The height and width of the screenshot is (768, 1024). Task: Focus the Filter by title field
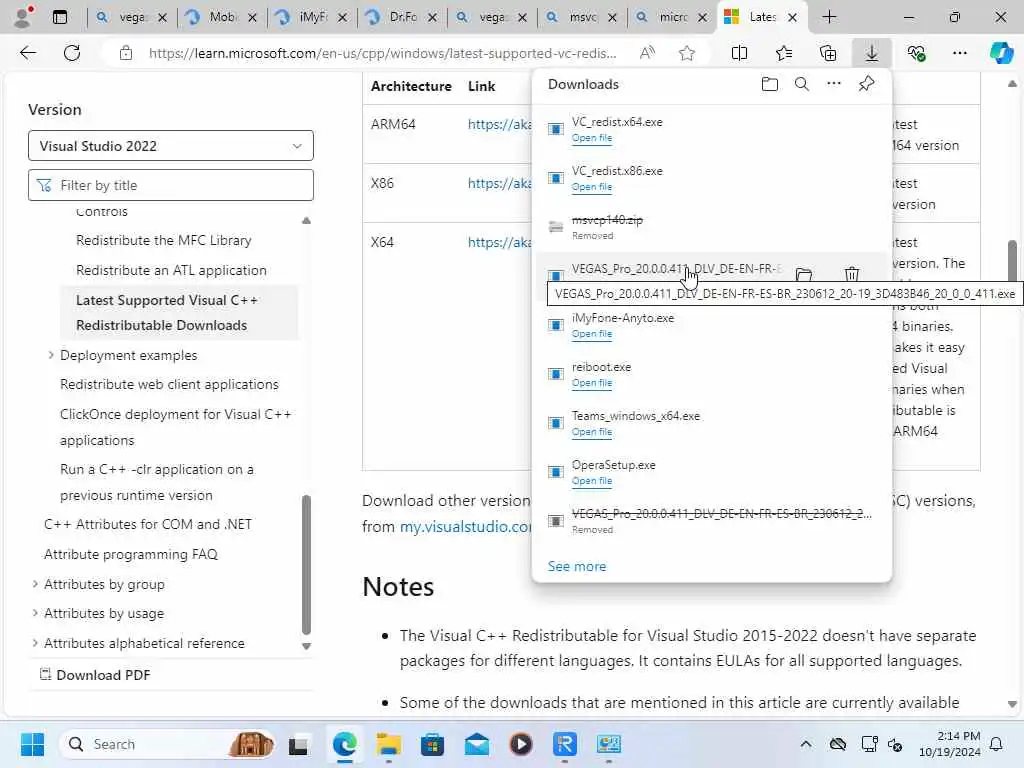pyautogui.click(x=170, y=185)
